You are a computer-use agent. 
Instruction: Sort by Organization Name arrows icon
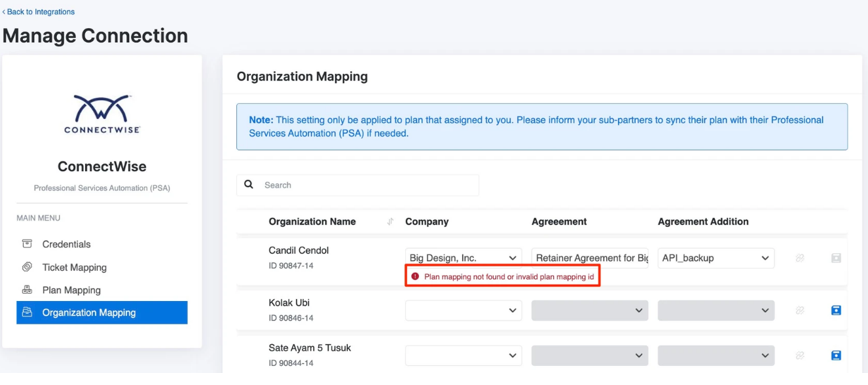[390, 222]
